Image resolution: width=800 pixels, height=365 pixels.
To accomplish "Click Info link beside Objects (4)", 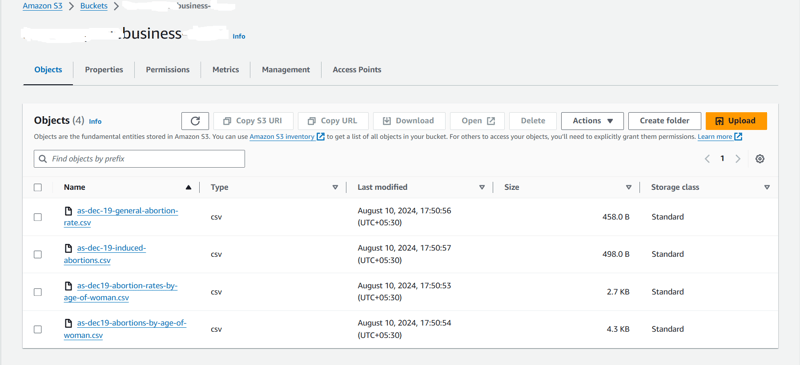I will (95, 121).
